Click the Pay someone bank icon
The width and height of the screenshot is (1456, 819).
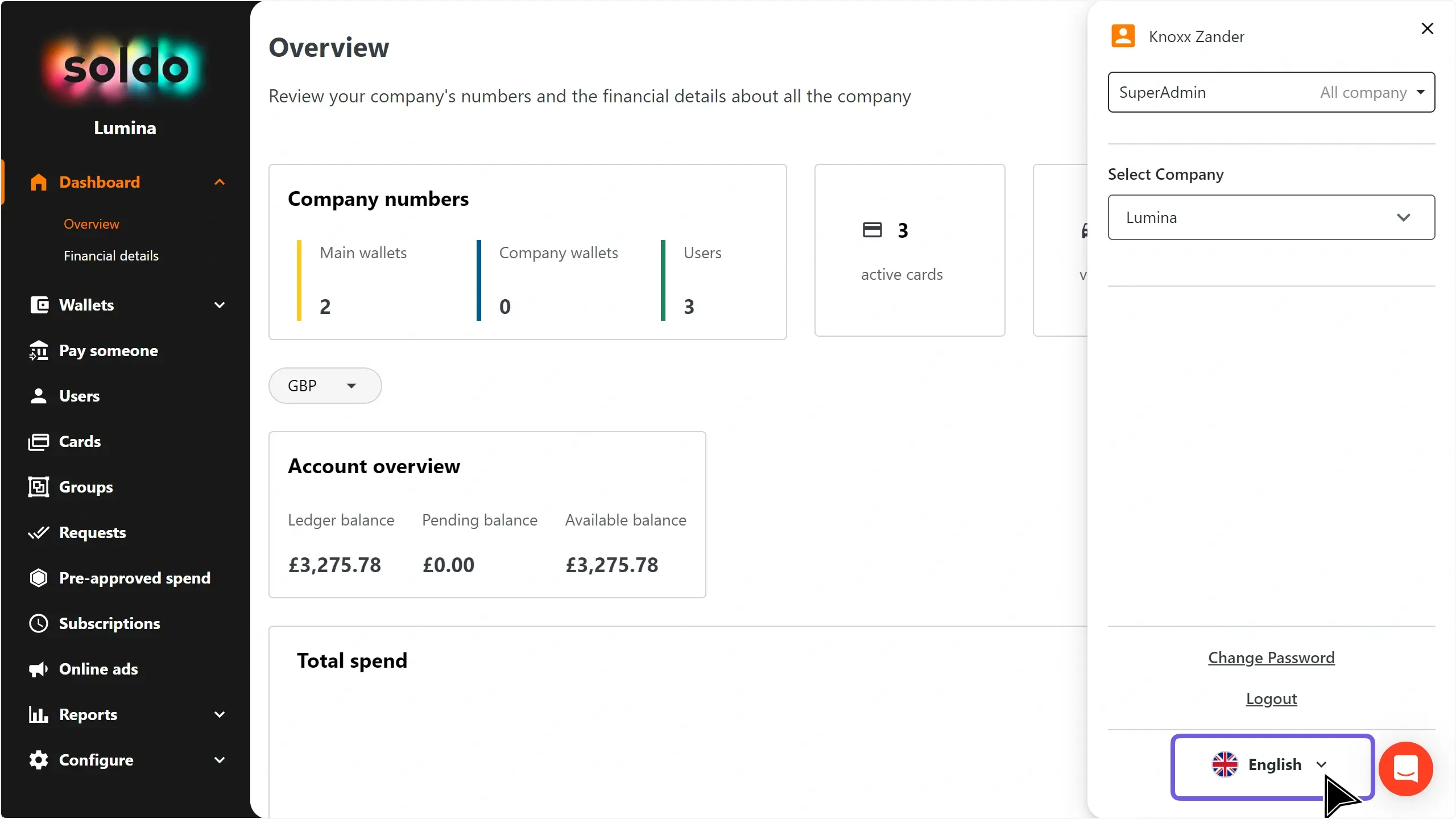(39, 350)
